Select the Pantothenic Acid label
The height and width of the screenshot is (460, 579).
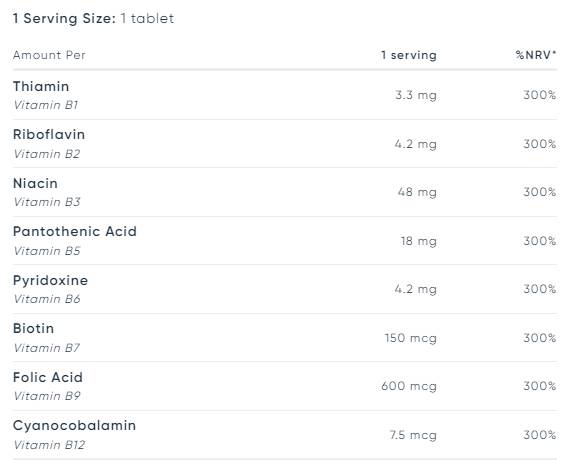(x=75, y=231)
